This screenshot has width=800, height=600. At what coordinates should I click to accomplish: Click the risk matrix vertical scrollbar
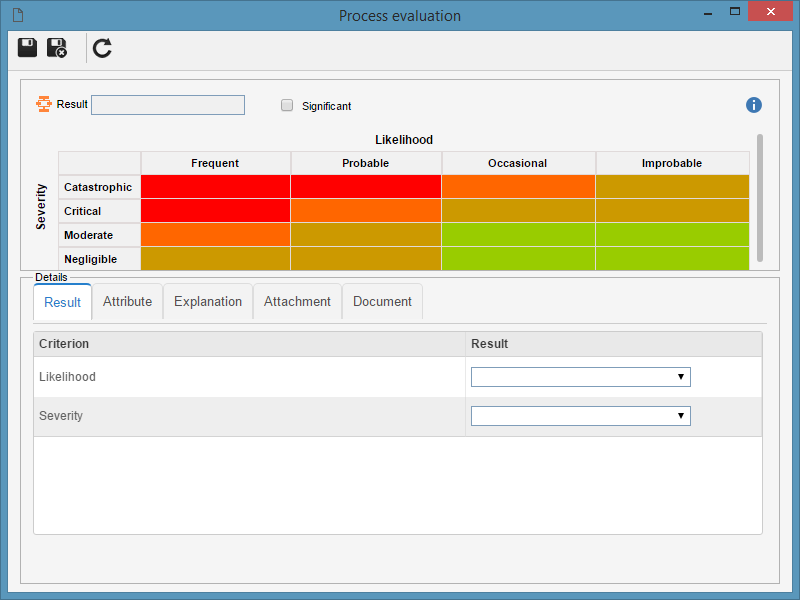pos(760,198)
